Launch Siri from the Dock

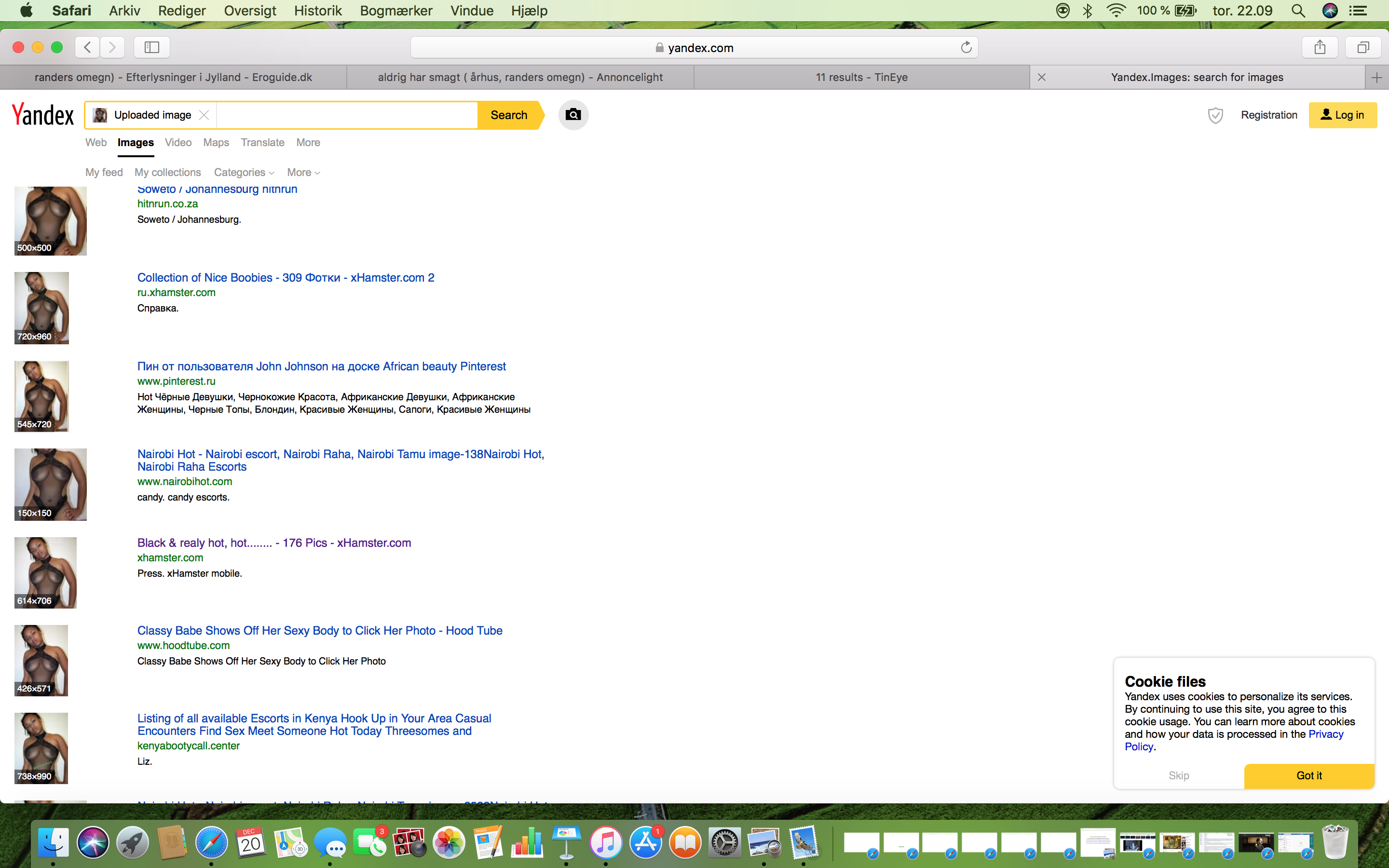pos(93,843)
